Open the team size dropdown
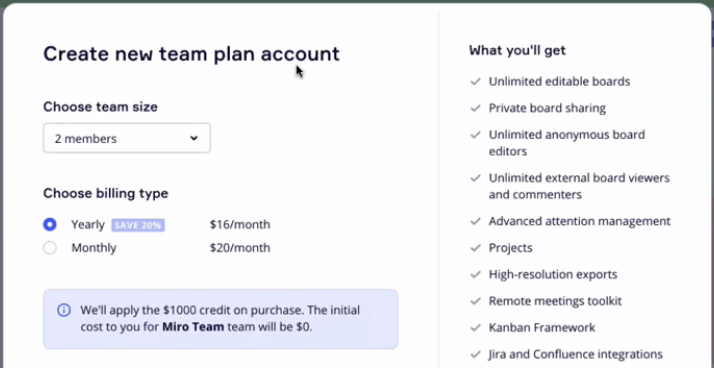 127,138
